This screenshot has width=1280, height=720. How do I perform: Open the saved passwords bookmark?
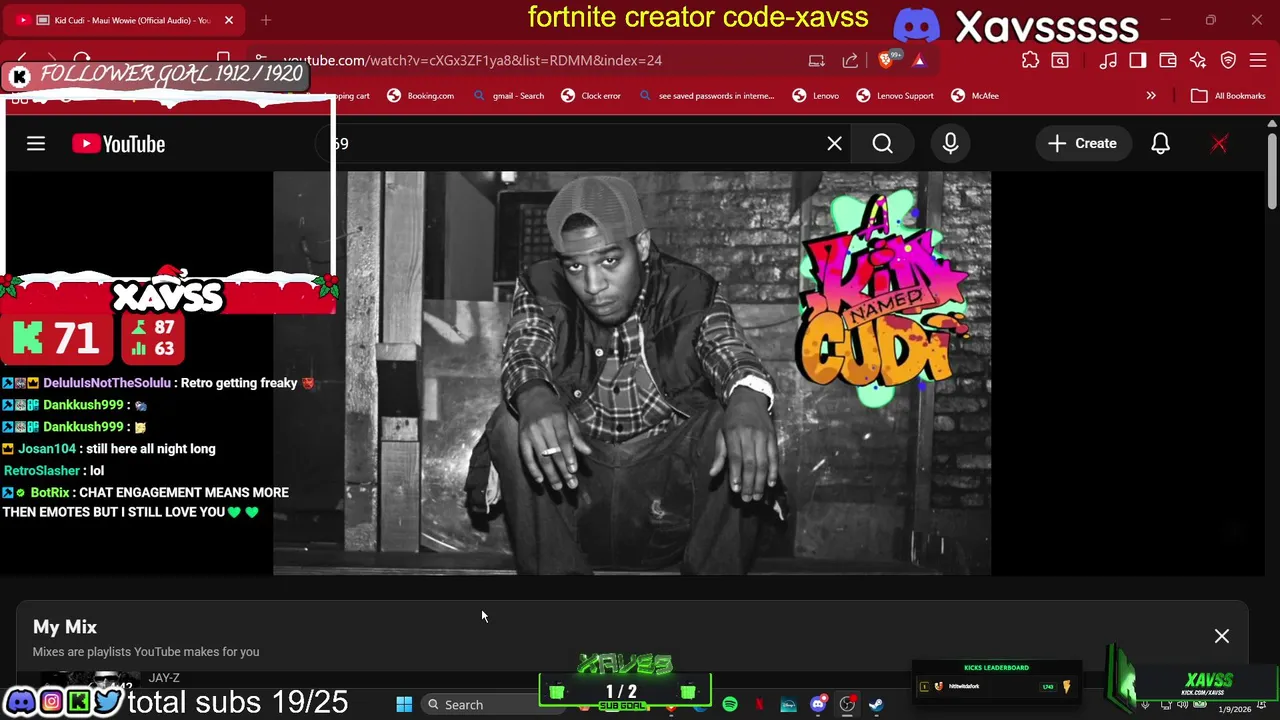pos(706,96)
